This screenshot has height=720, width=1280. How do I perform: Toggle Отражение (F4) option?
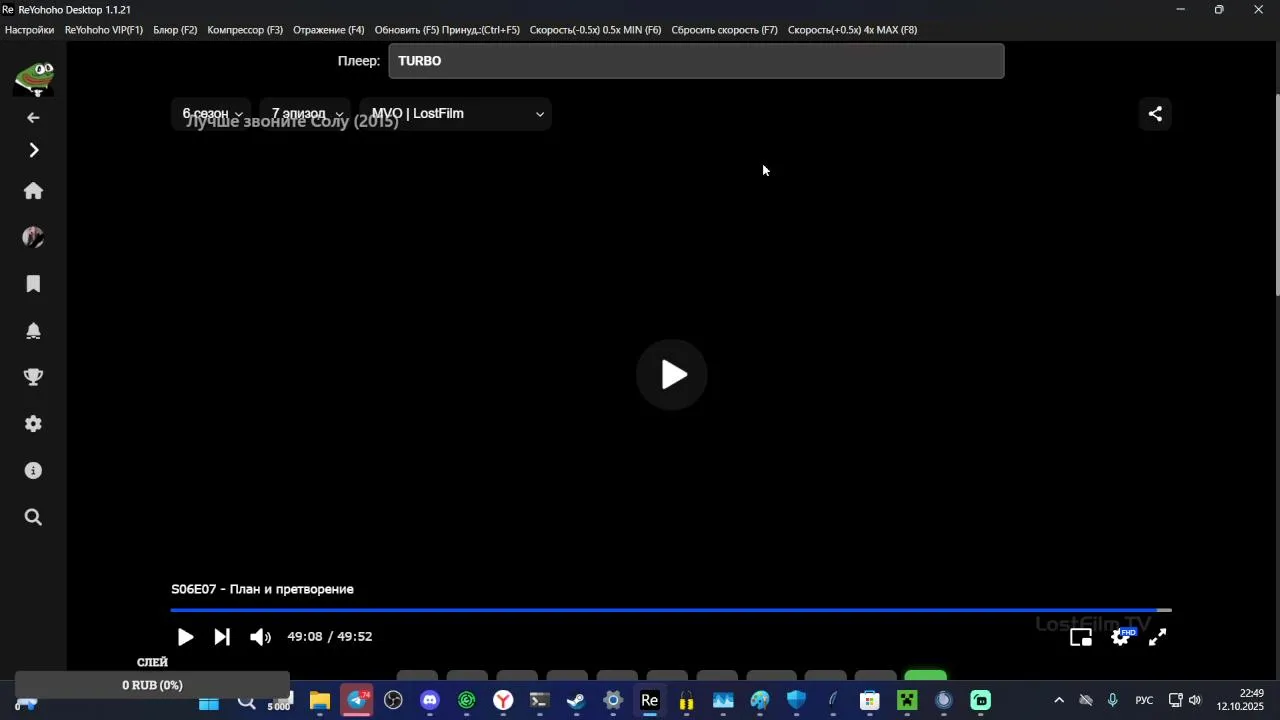(x=329, y=30)
